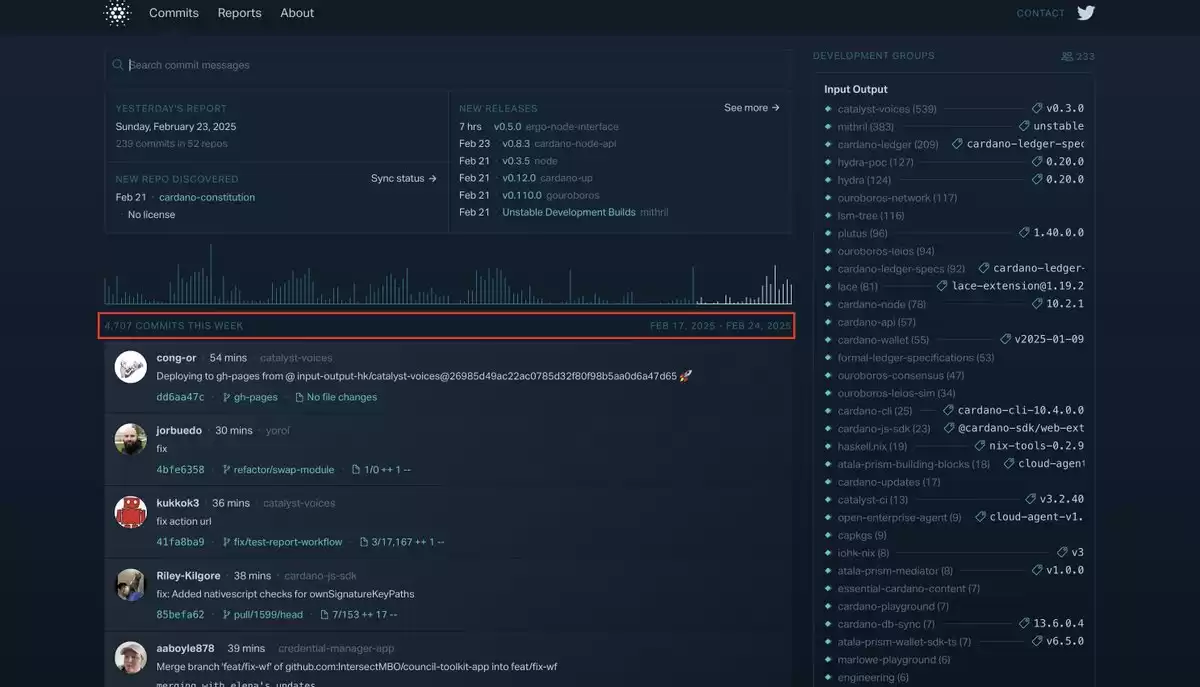1200x687 pixels.
Task: Click username cong-or
Action: 176,358
